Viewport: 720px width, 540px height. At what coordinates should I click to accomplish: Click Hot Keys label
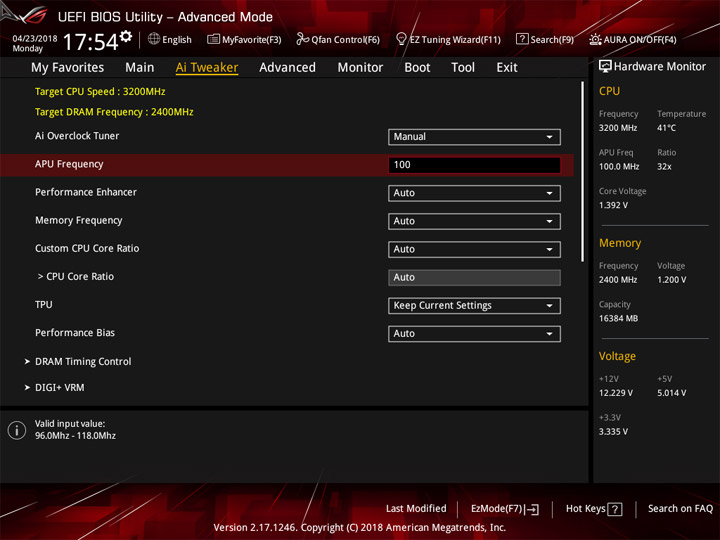pyautogui.click(x=585, y=508)
